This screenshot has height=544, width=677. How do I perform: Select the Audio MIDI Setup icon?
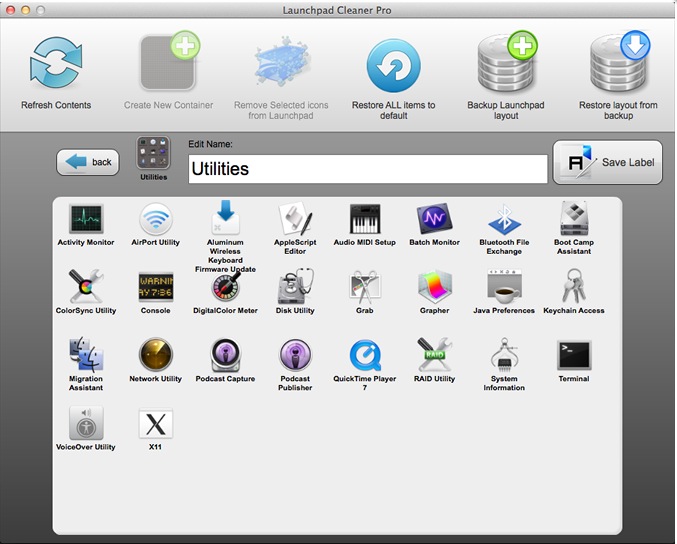(x=364, y=219)
